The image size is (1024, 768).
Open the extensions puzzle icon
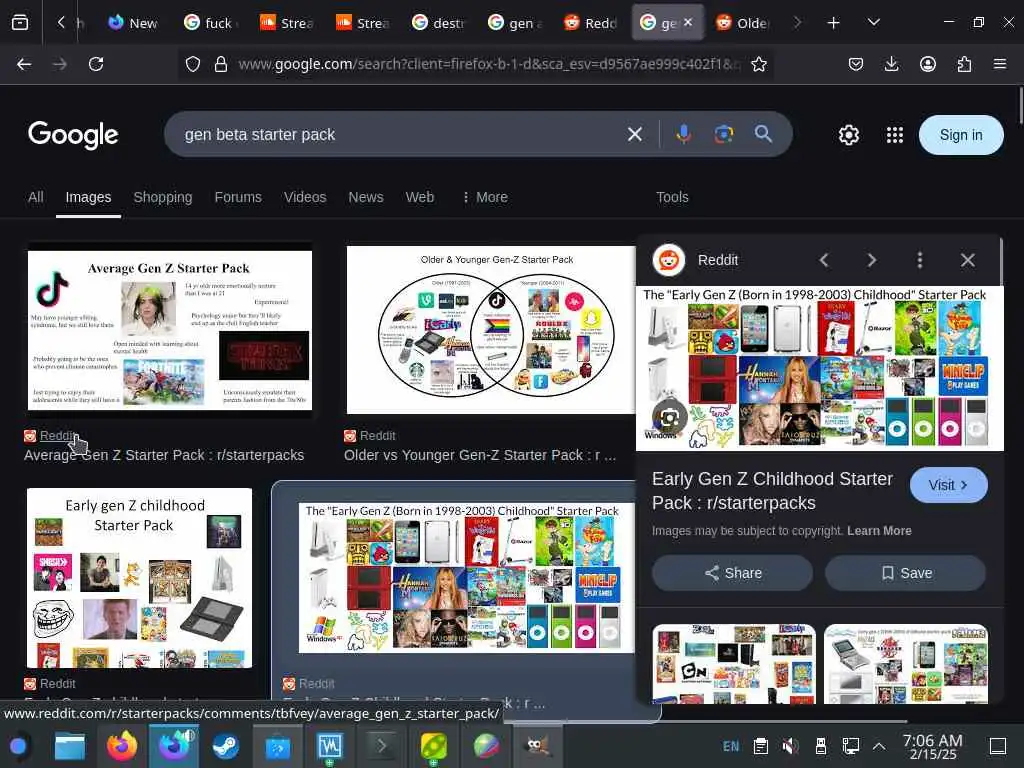pyautogui.click(x=964, y=64)
